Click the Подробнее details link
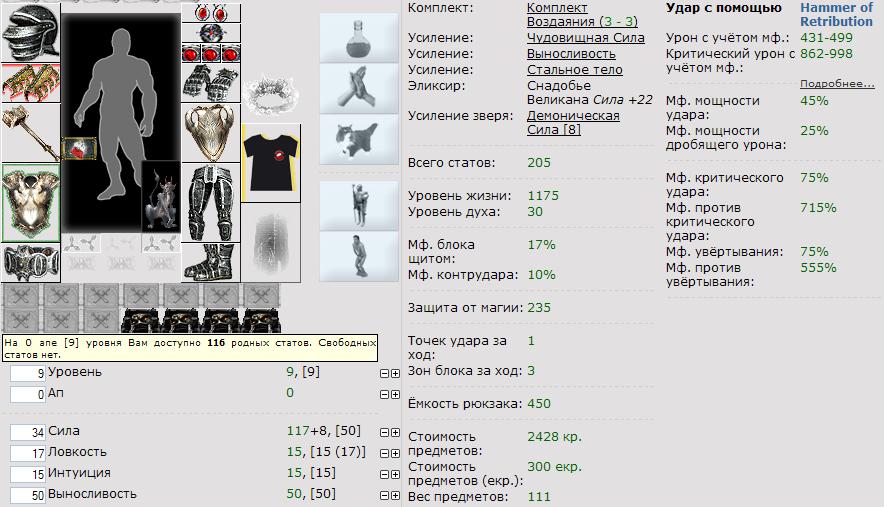This screenshot has height=507, width=884. click(x=837, y=83)
